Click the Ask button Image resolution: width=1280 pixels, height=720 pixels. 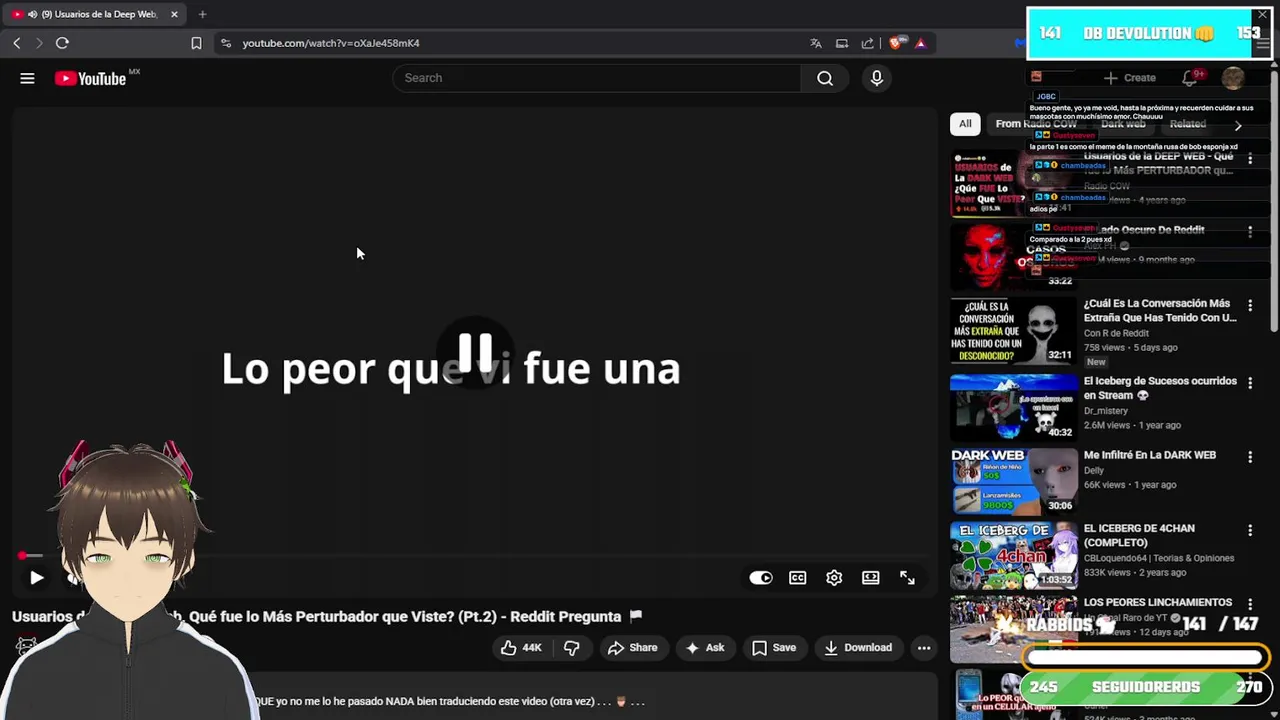coord(704,647)
